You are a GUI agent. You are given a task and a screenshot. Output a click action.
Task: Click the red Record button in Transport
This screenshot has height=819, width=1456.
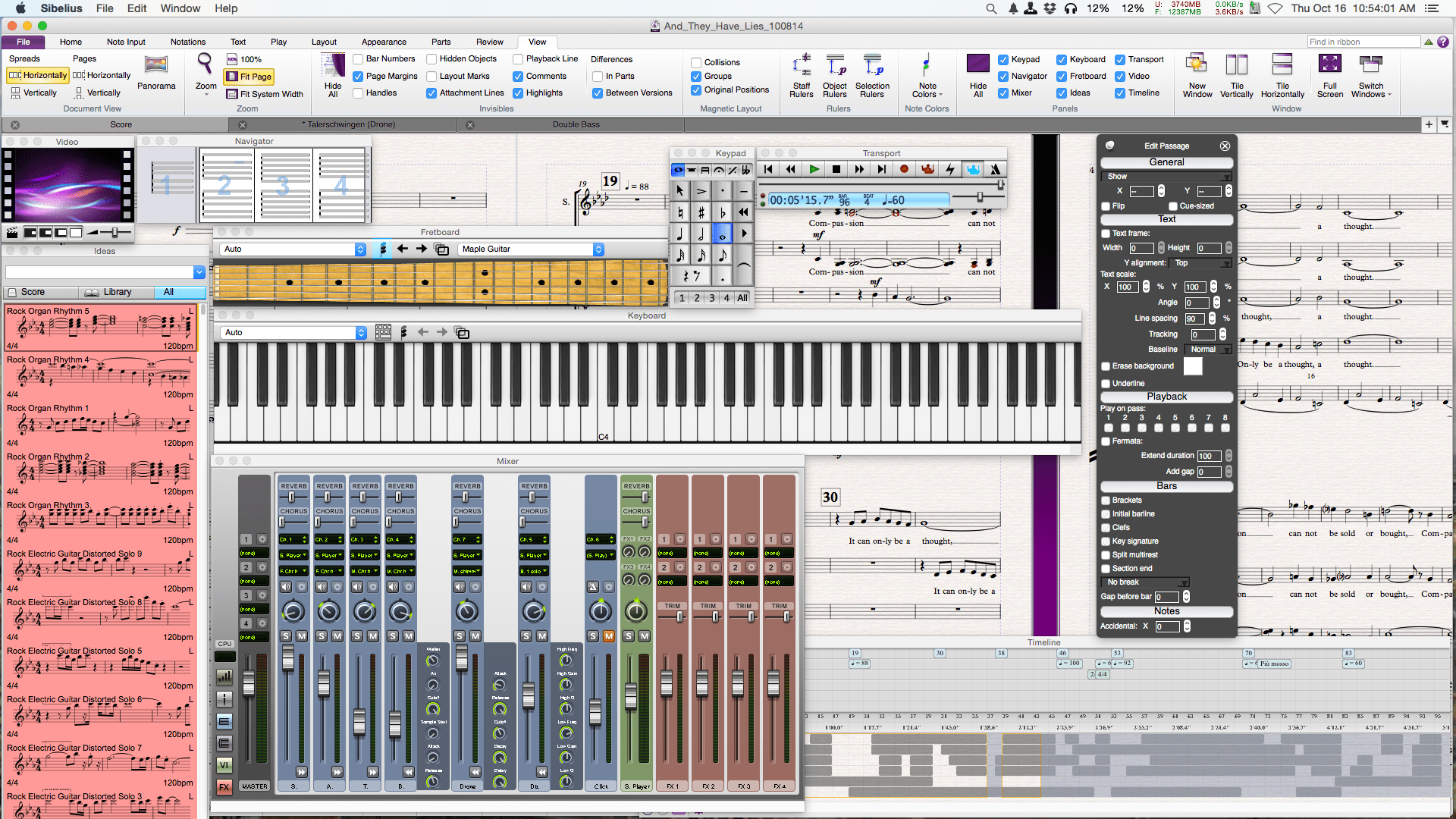(904, 169)
